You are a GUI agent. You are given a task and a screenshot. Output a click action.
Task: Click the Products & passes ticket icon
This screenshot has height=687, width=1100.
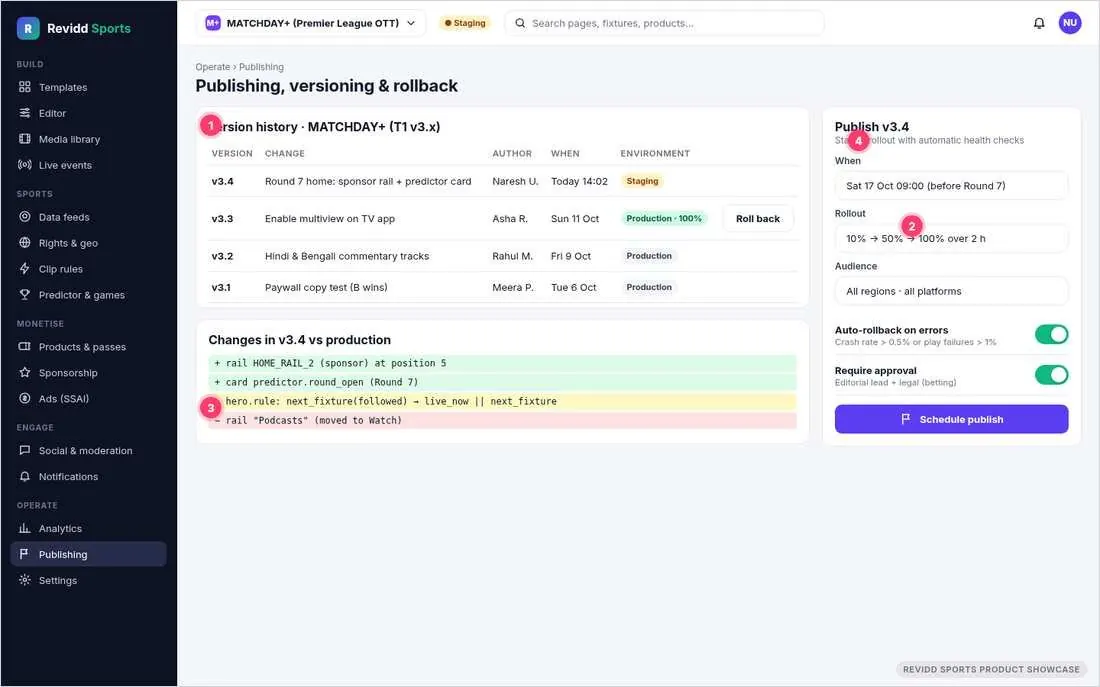click(25, 347)
